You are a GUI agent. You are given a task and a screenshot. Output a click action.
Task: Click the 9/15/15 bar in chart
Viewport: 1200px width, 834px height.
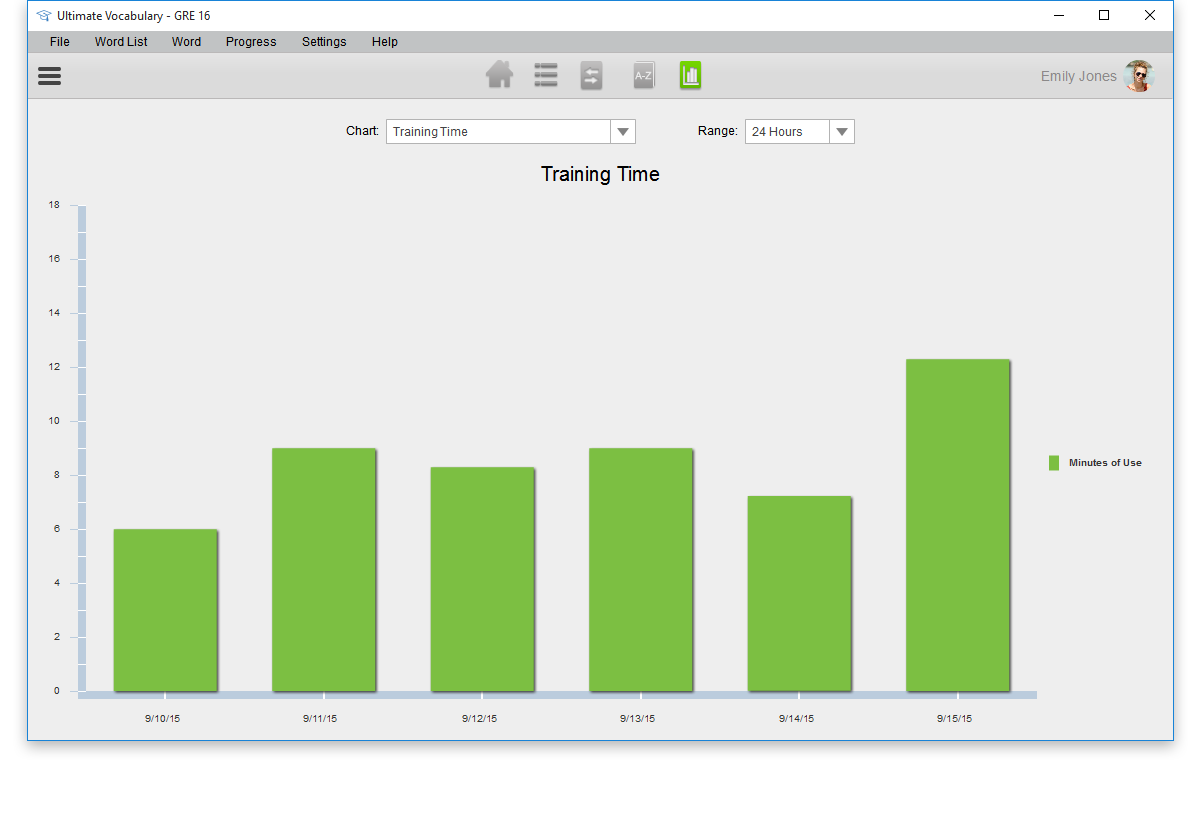click(x=957, y=525)
